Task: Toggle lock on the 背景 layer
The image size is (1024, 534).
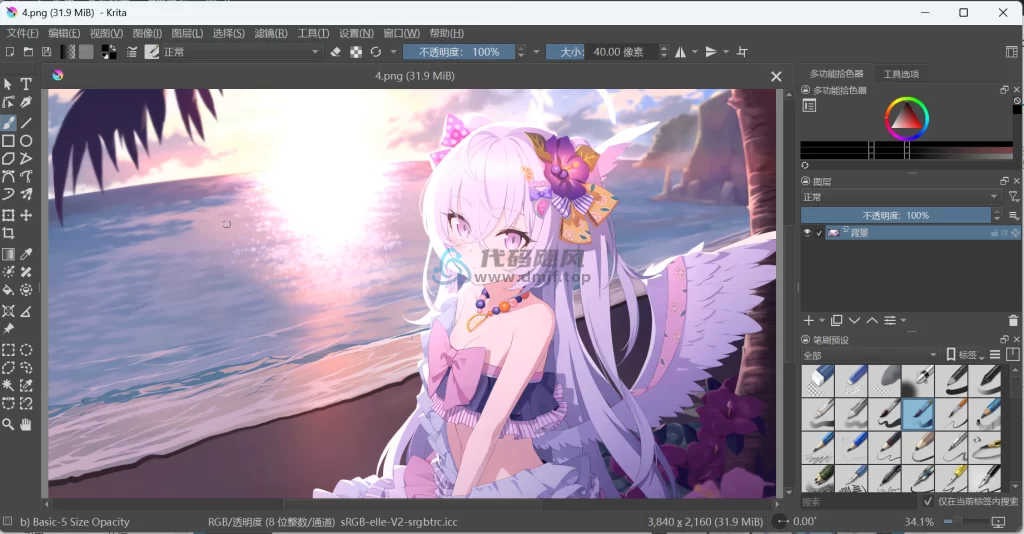Action: (995, 232)
